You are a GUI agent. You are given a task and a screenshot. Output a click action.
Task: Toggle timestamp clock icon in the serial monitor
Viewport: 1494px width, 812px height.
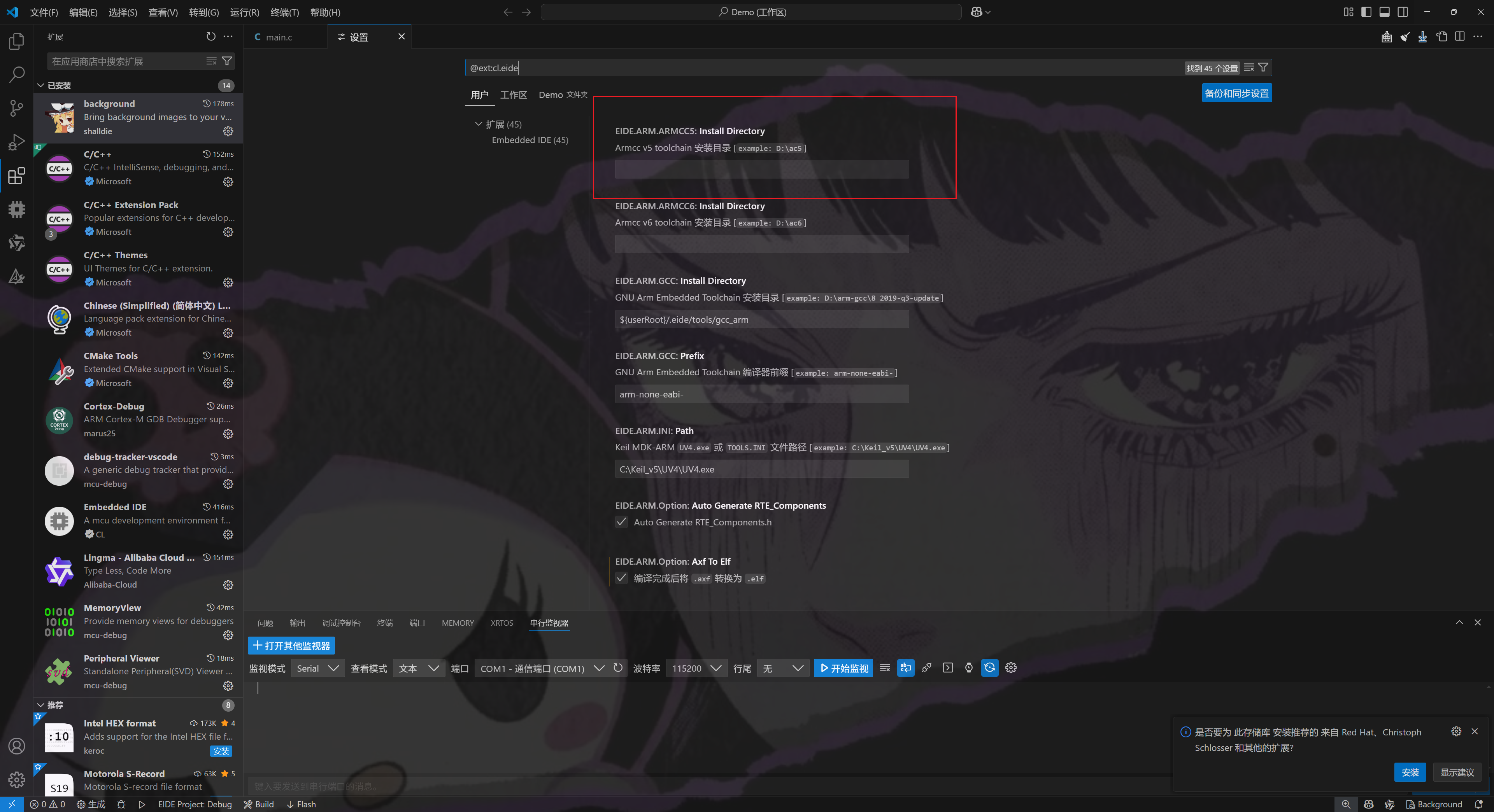point(968,668)
